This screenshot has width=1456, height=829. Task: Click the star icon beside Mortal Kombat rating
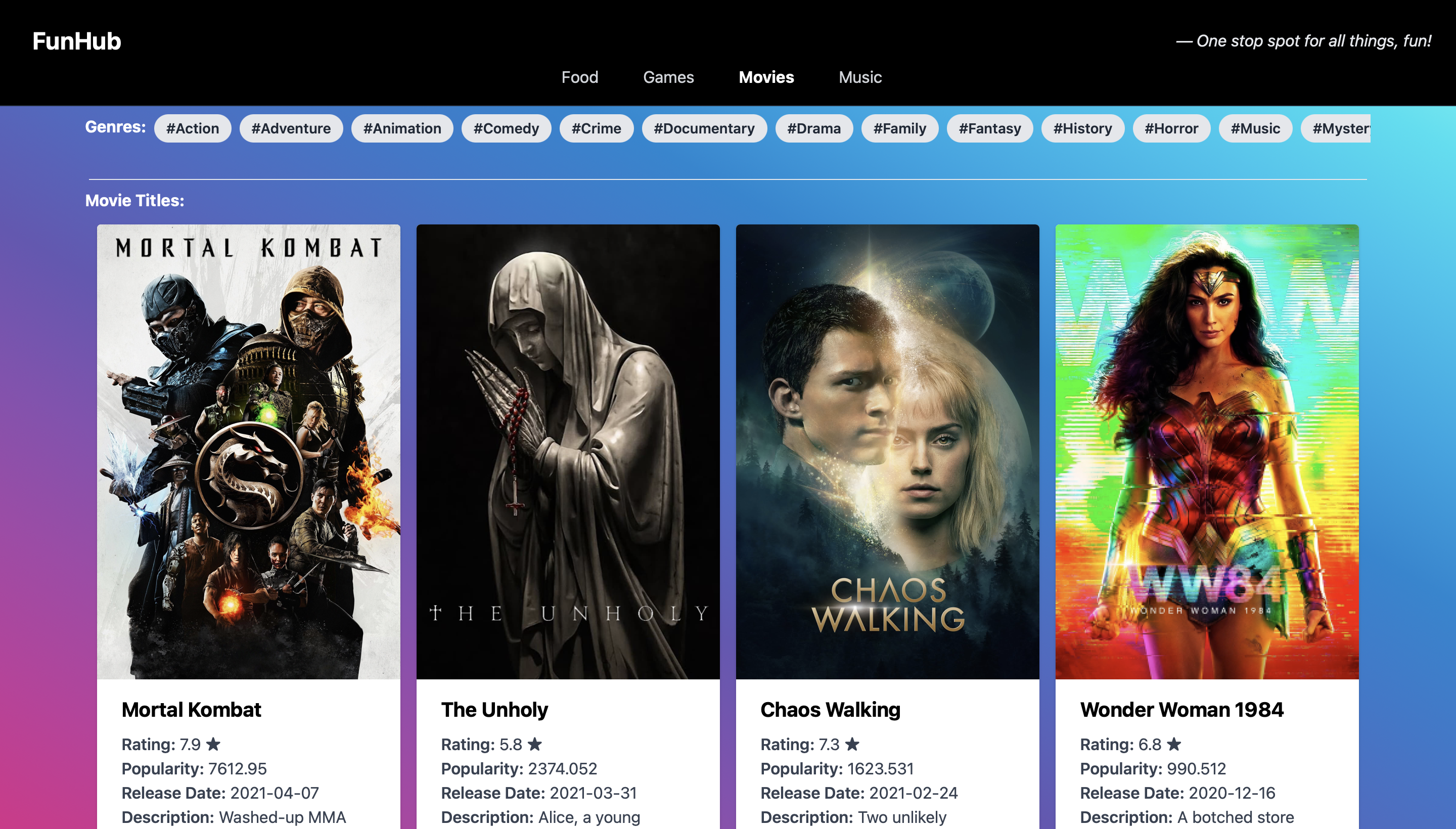tap(213, 744)
